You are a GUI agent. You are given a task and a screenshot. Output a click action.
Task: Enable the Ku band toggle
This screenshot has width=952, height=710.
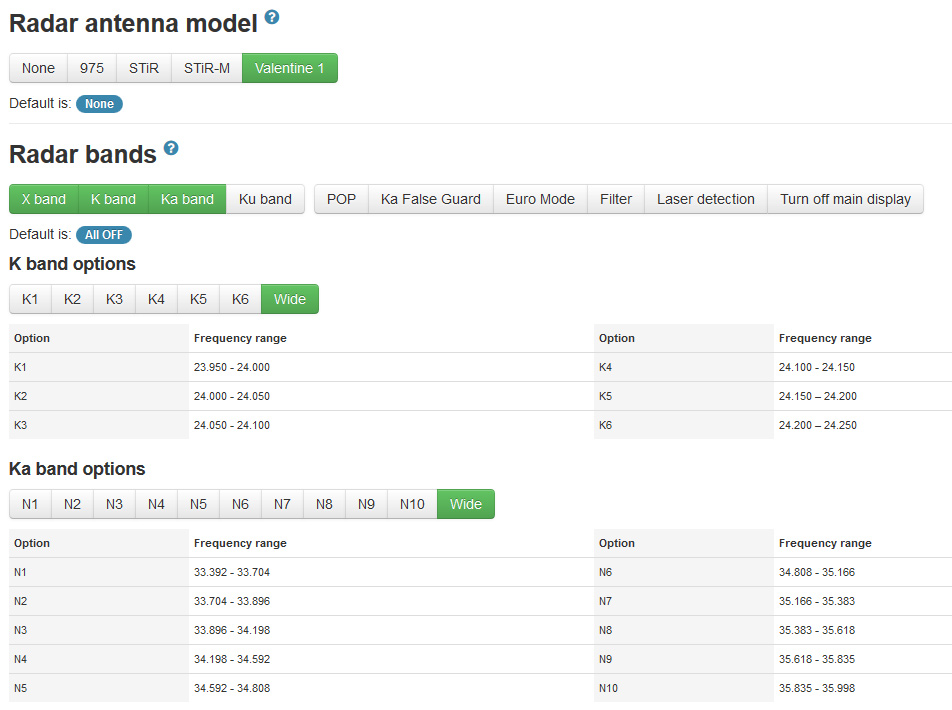point(265,199)
